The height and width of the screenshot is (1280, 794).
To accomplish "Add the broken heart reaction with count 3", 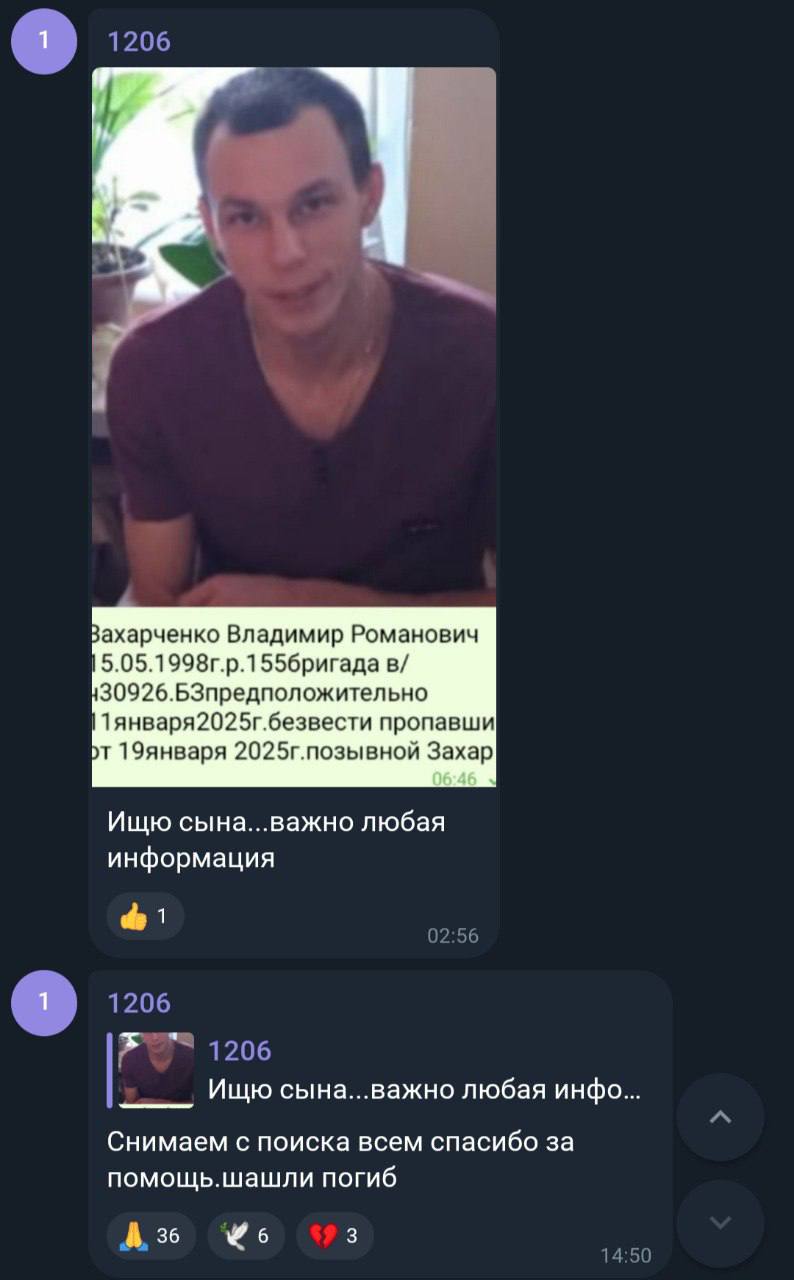I will pos(335,1236).
